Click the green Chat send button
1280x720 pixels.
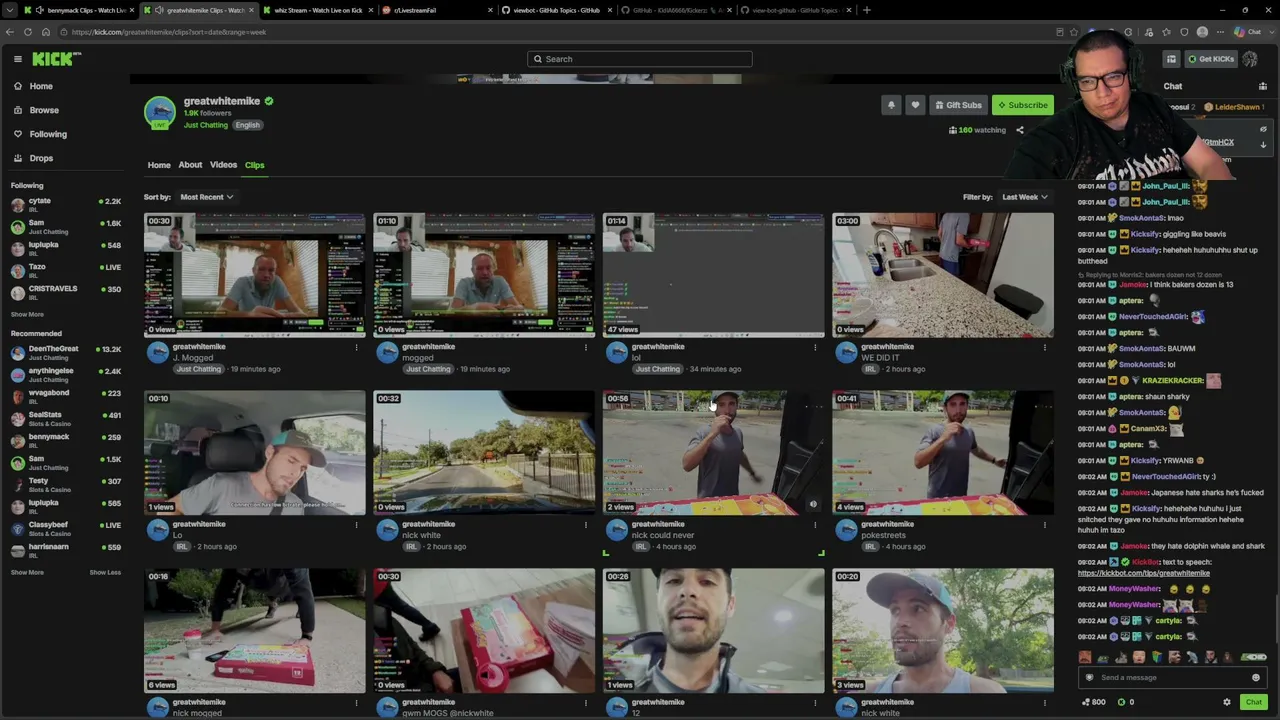click(1253, 702)
